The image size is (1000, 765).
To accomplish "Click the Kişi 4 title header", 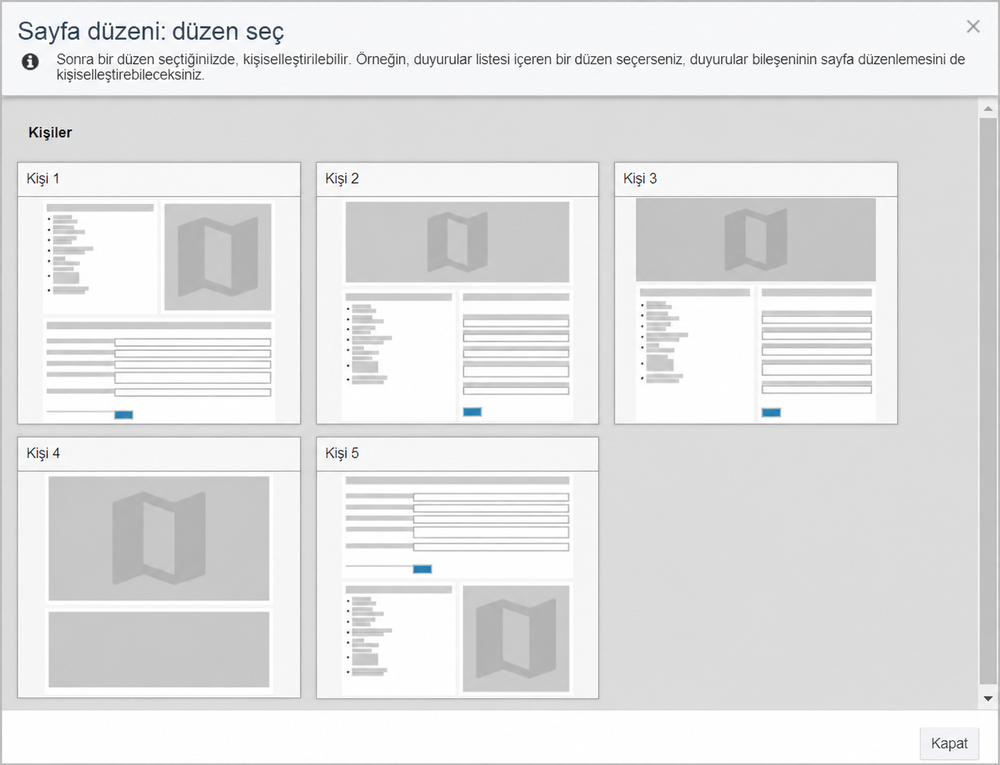I will 159,454.
